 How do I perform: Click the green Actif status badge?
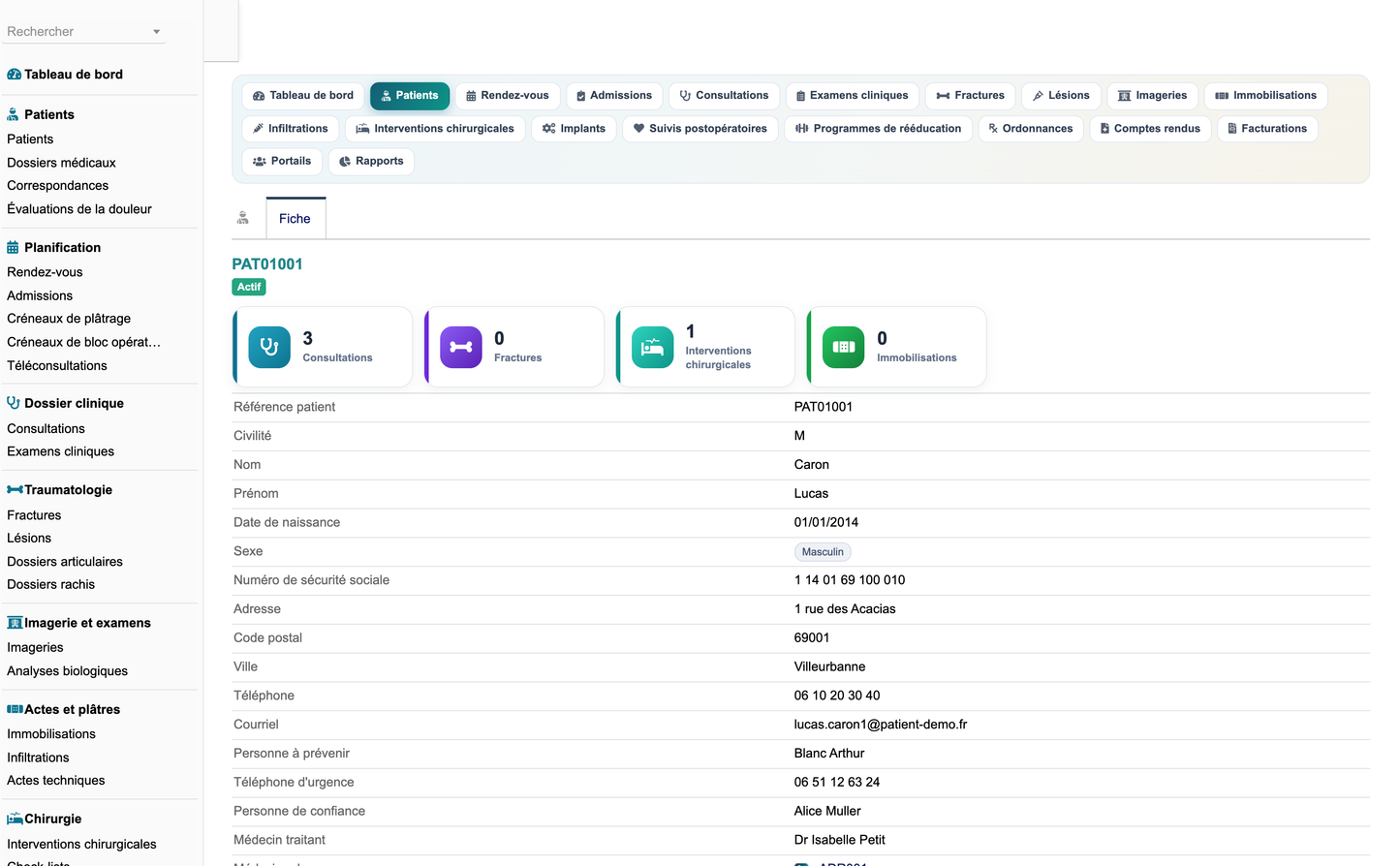click(x=249, y=287)
